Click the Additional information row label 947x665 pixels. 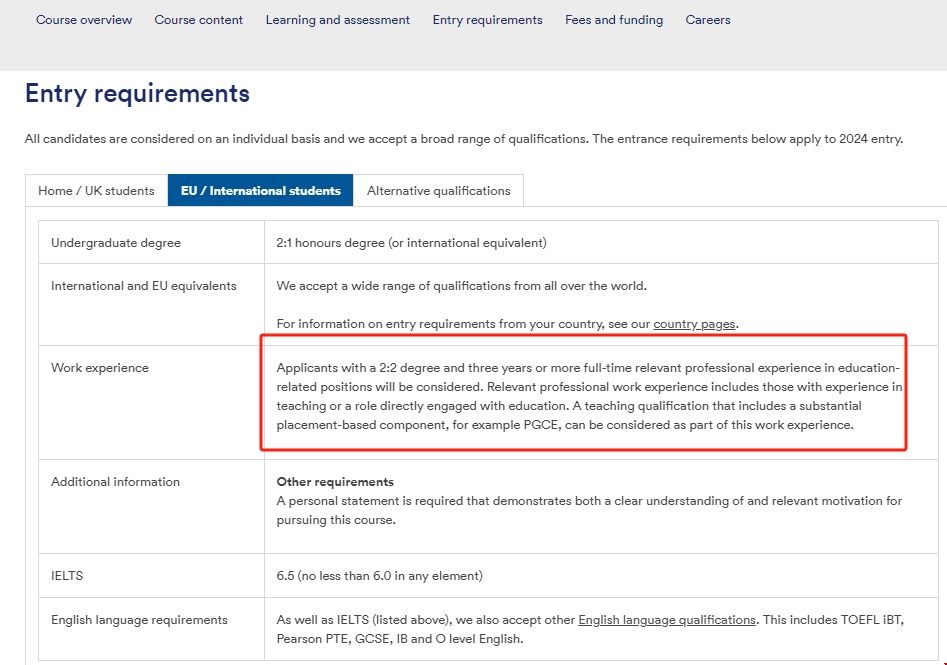tap(115, 482)
